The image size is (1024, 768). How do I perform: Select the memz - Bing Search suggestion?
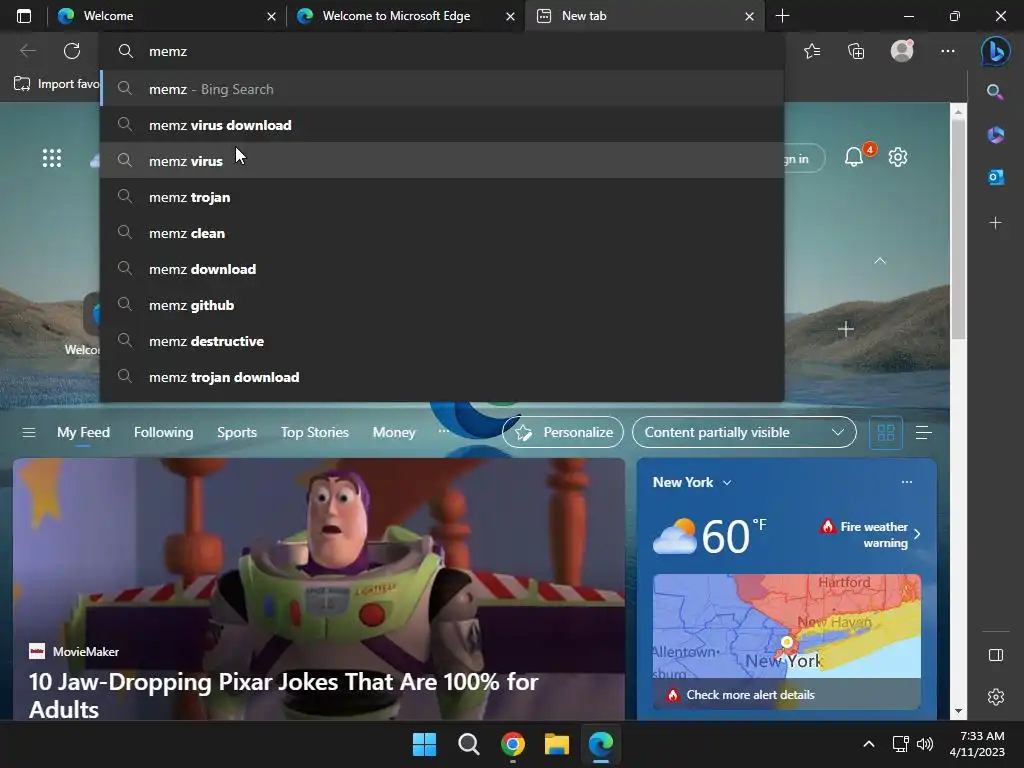(x=442, y=89)
